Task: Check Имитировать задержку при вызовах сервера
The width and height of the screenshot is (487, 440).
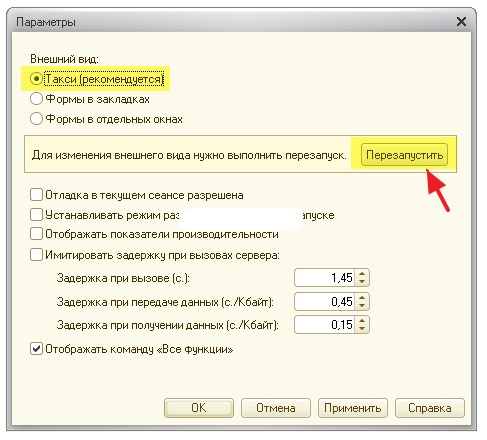Action: [x=36, y=255]
